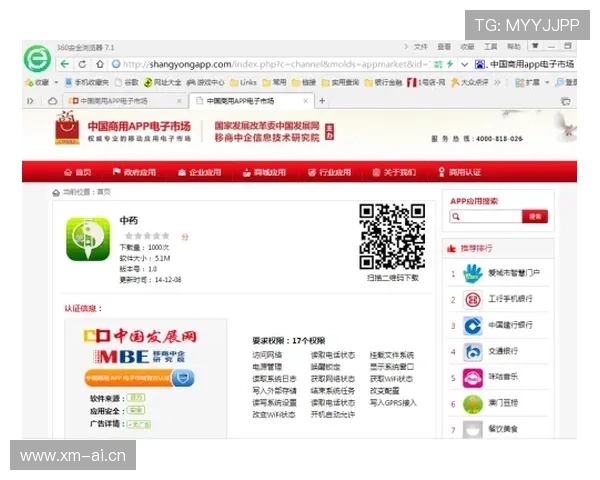600x480 pixels.
Task: Expand the favorites dropdown arrow next to 收藏
Action: 56,82
